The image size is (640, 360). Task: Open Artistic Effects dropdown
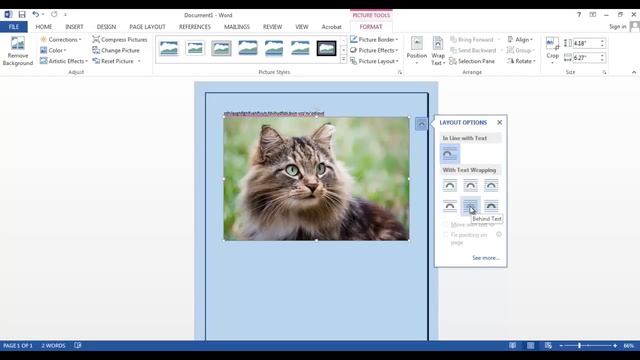click(x=64, y=61)
